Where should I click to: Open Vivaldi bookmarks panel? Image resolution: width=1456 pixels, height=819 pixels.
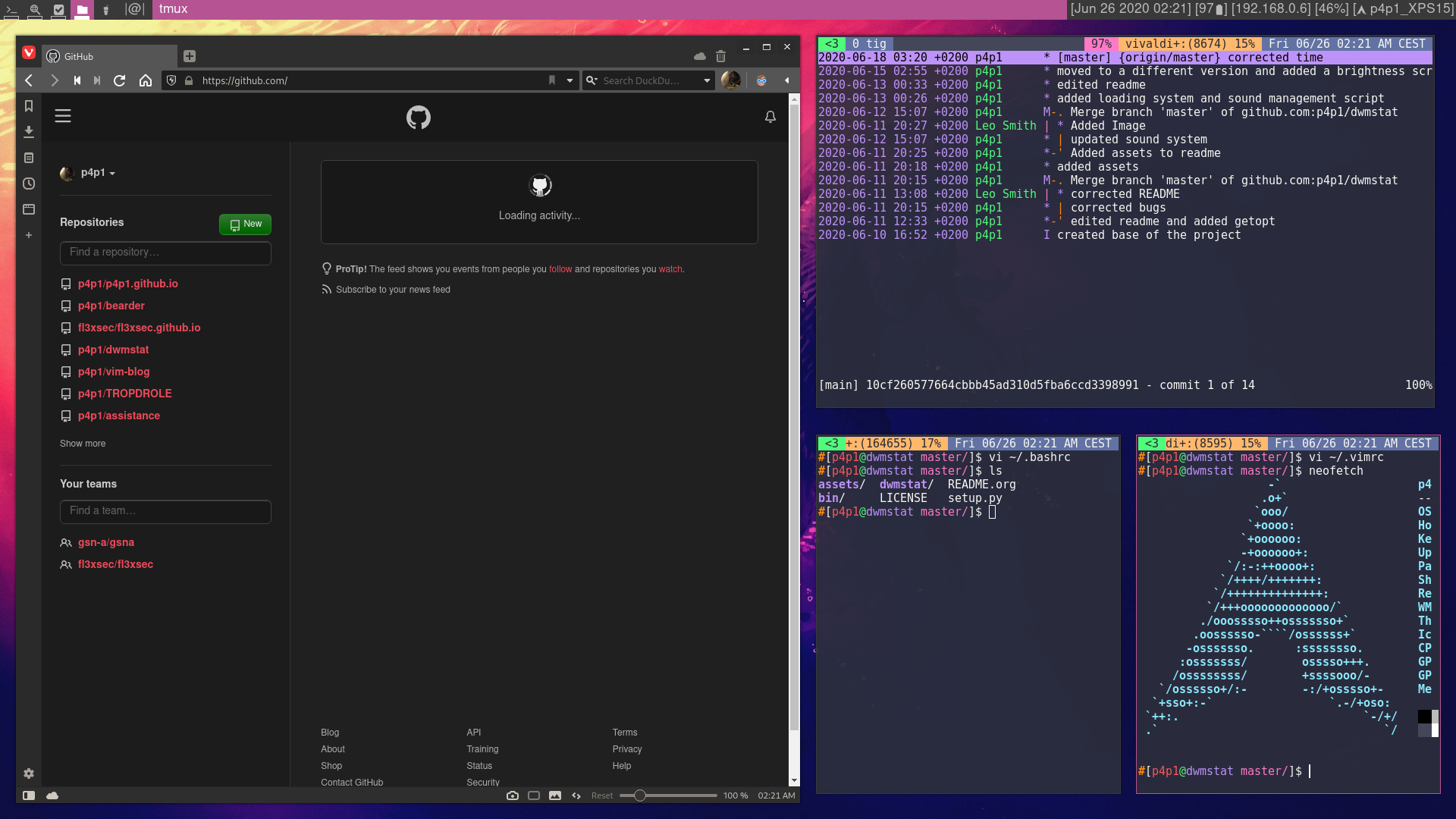29,106
